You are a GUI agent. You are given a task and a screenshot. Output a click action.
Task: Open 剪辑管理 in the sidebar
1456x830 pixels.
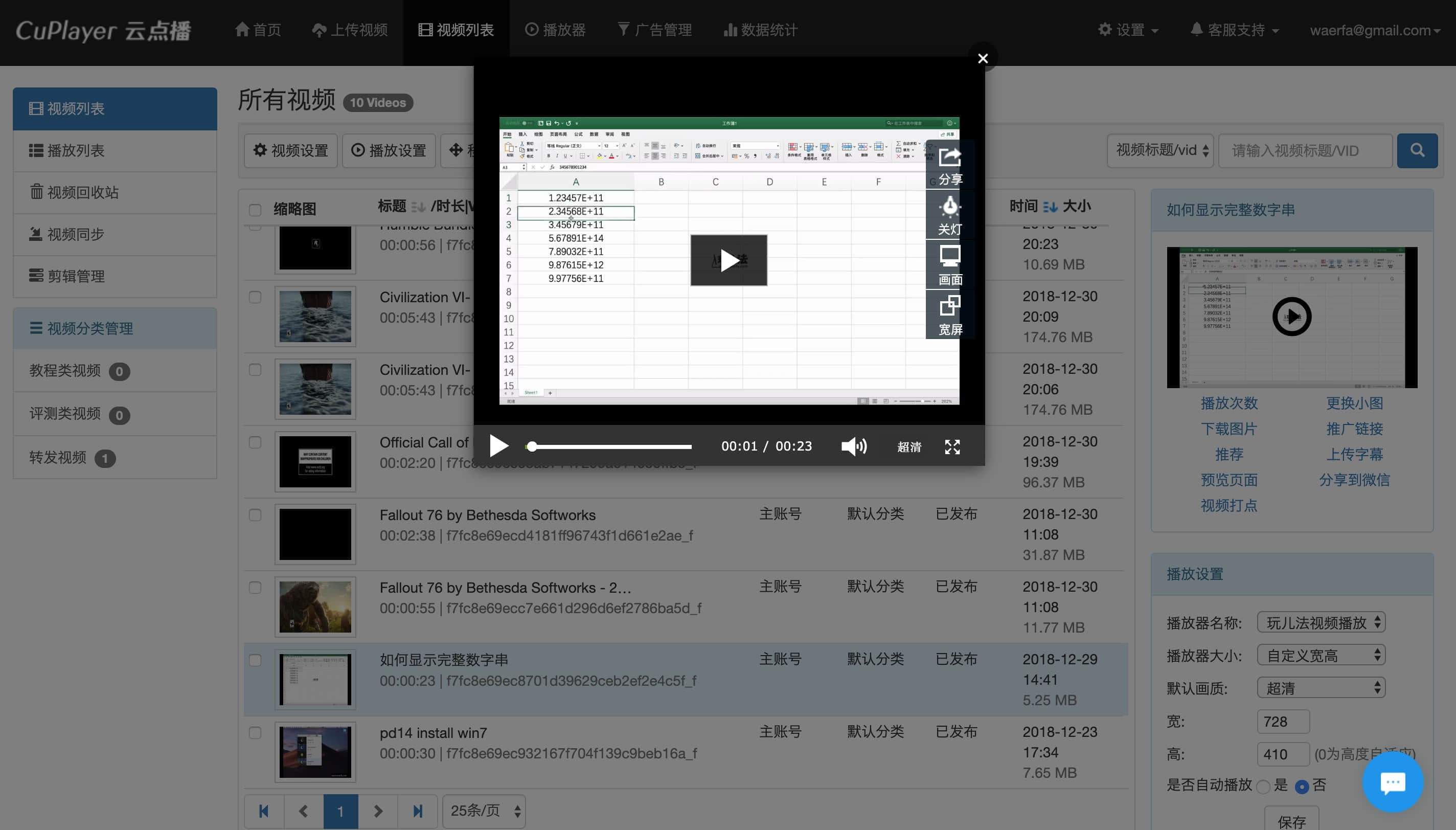point(115,277)
